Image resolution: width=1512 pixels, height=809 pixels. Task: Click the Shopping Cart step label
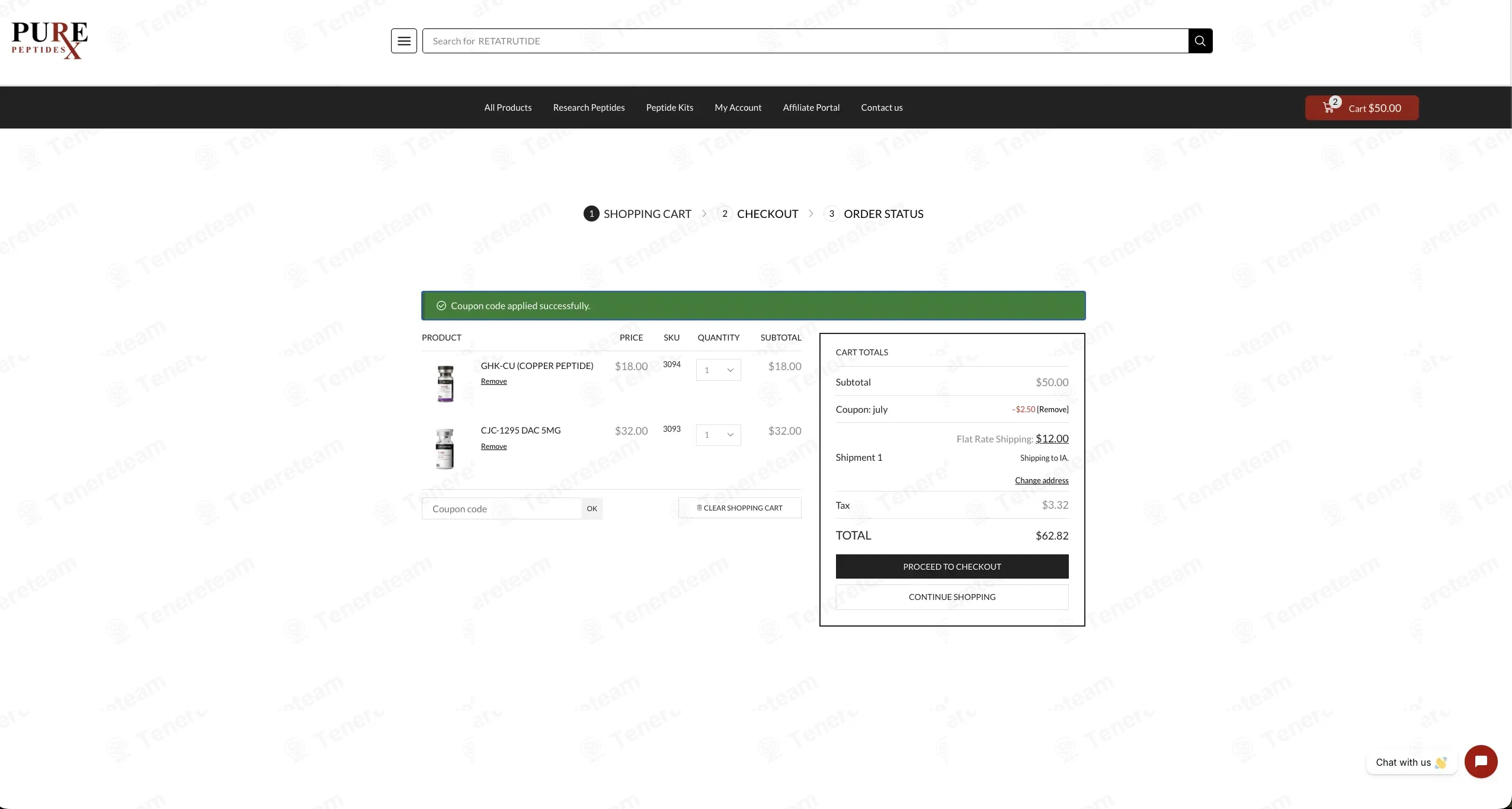647,214
